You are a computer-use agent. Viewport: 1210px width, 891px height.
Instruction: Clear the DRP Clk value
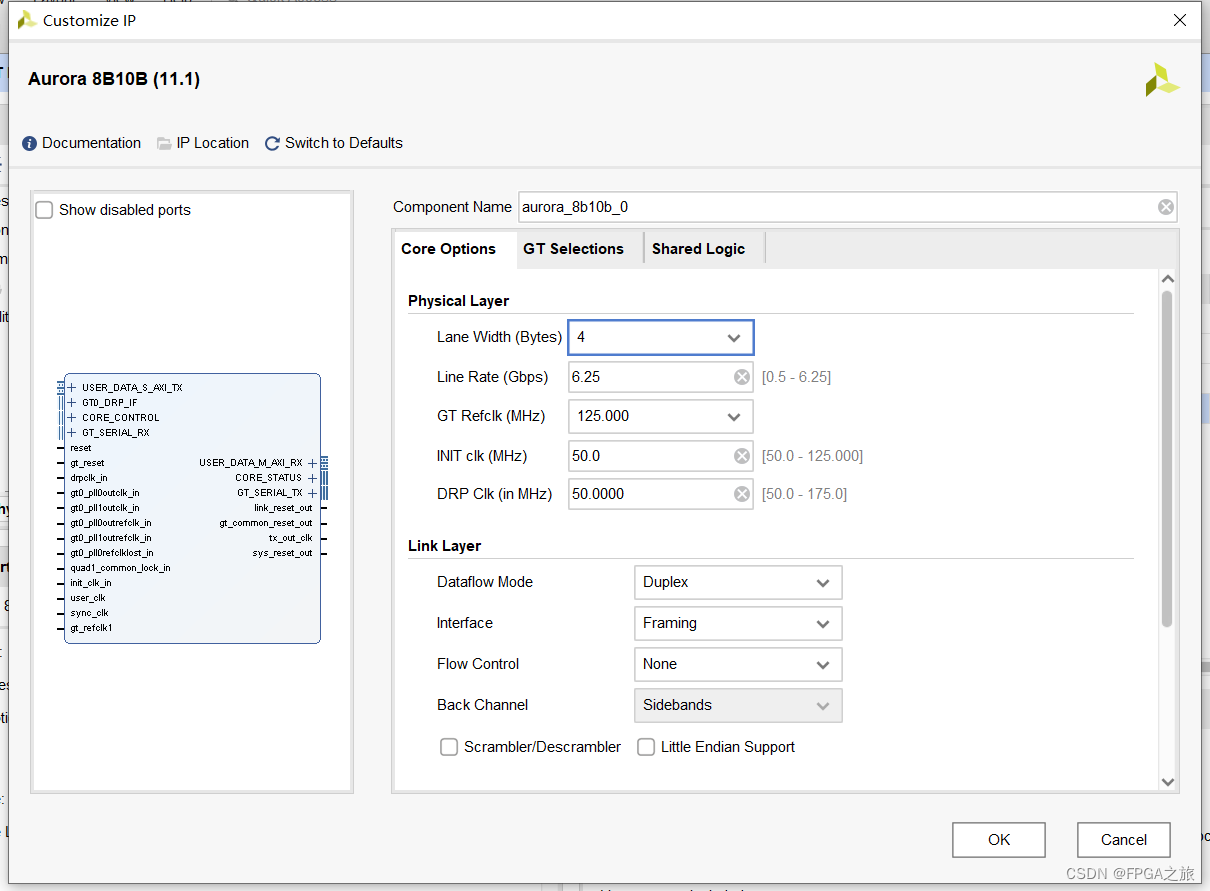[742, 494]
